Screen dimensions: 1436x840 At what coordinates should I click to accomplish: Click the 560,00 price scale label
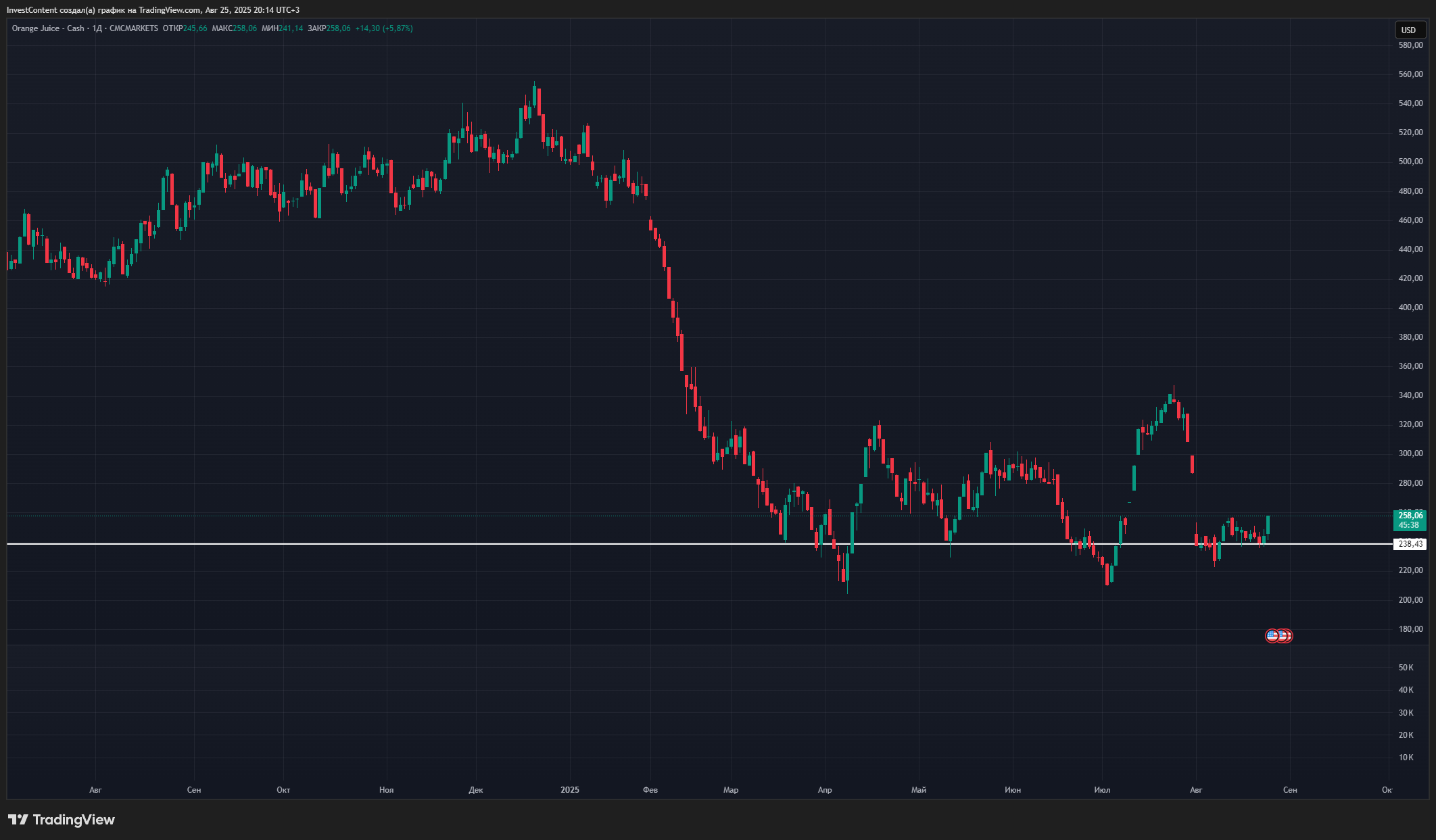point(1410,74)
